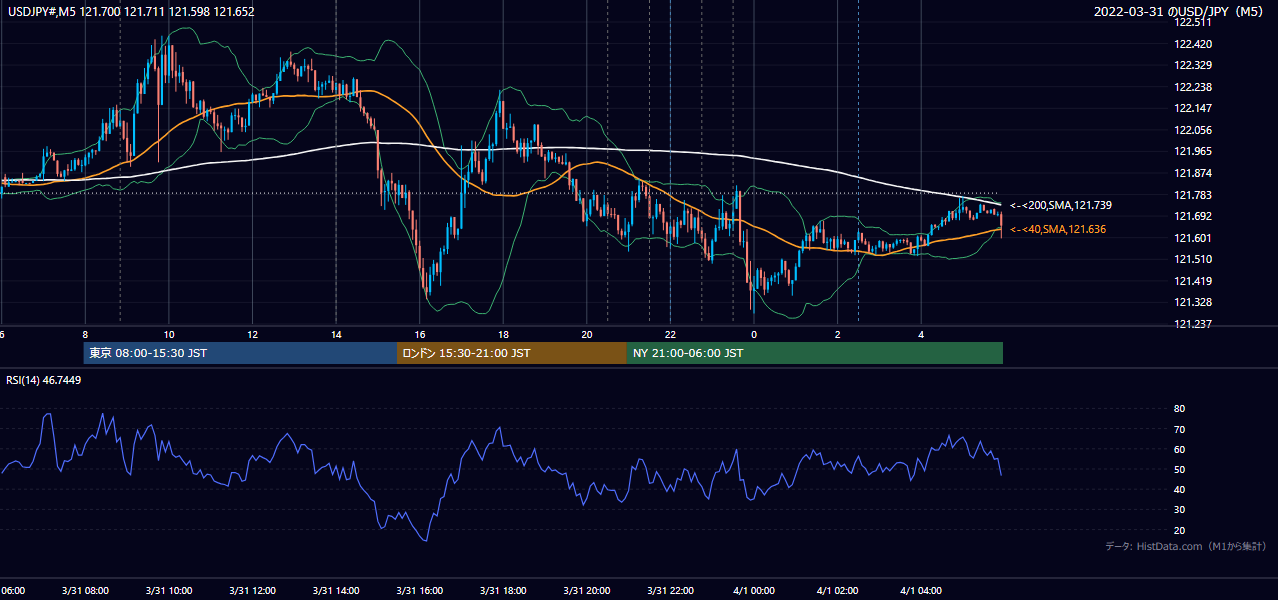Viewport: 1278px width, 600px height.
Task: Click hour tick '22' under the price chart
Action: (x=670, y=334)
